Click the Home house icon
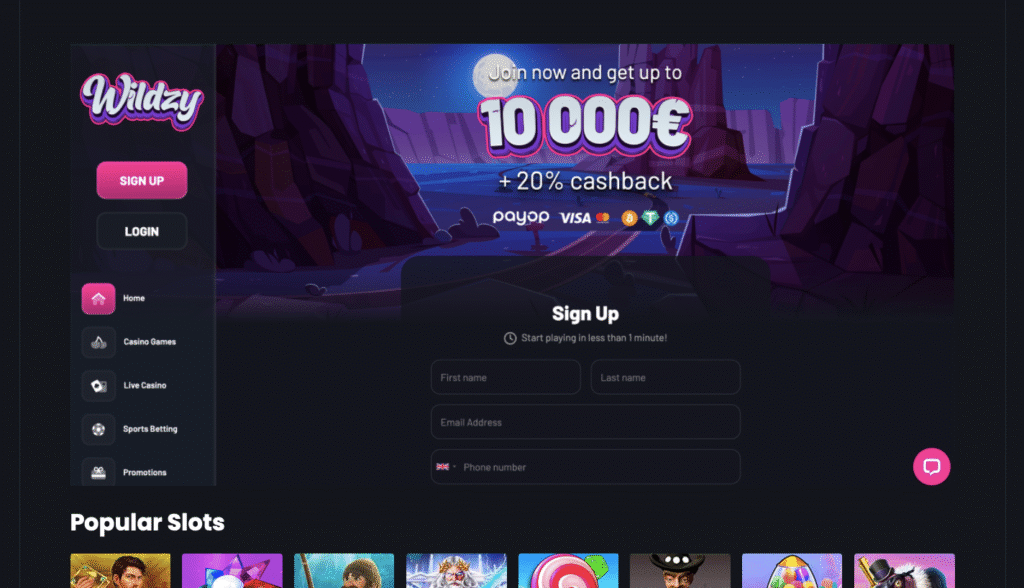The image size is (1024, 588). 99,299
